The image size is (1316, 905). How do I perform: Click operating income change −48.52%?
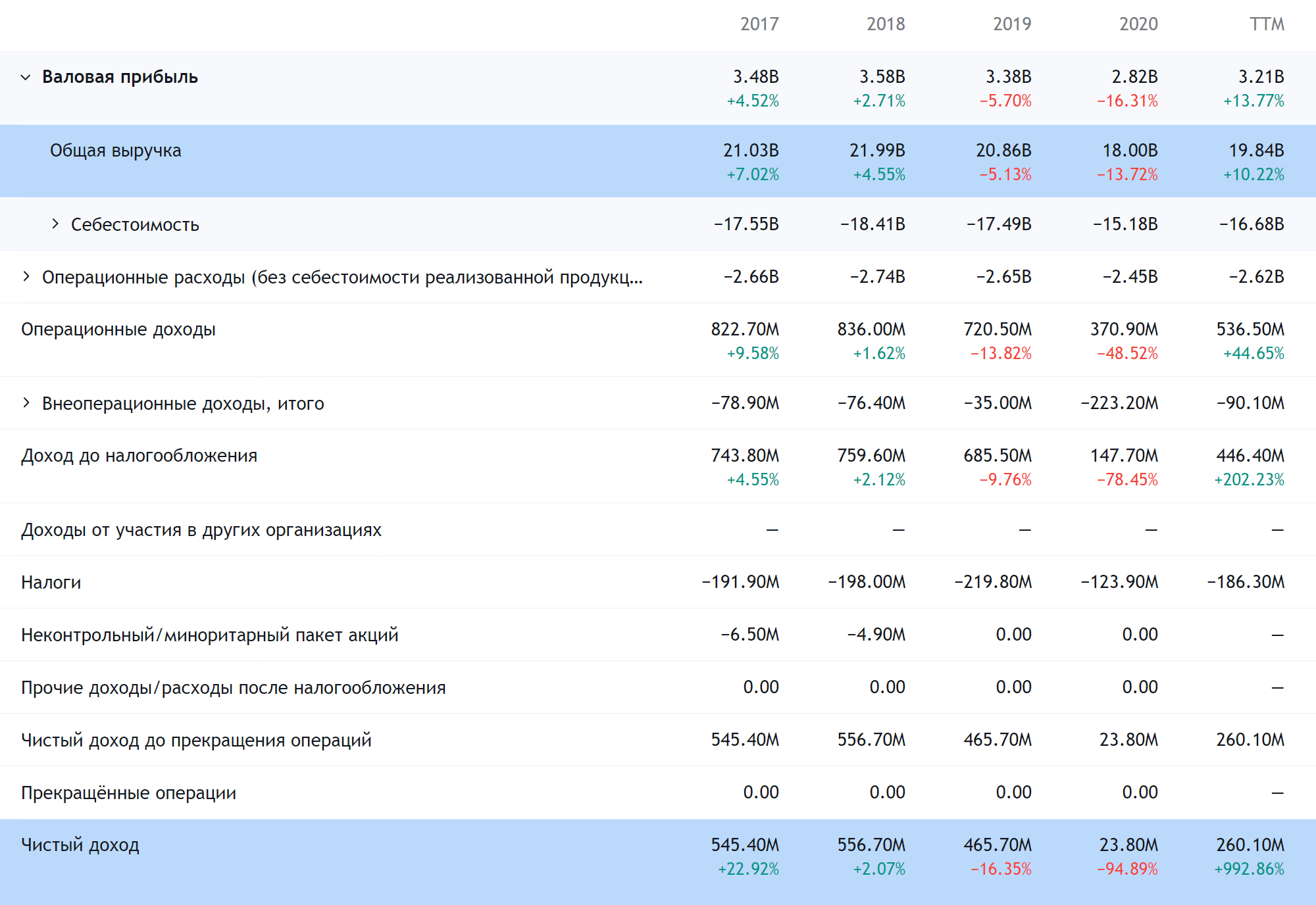1127,354
